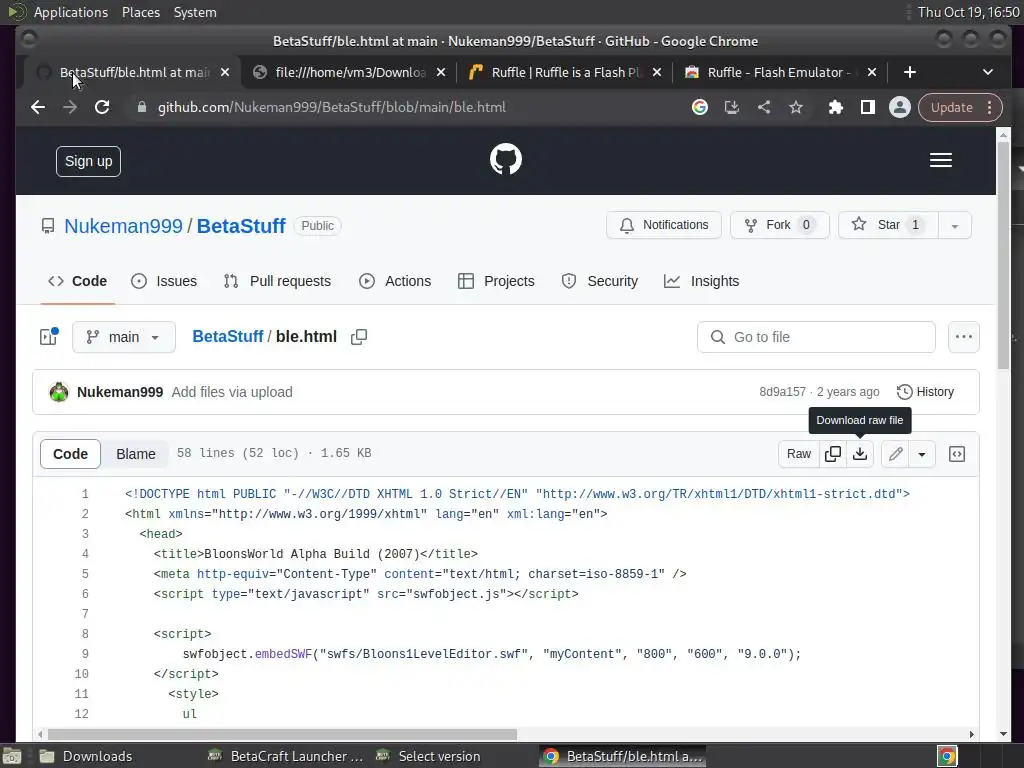Image resolution: width=1024 pixels, height=768 pixels.
Task: Open the Actions tab
Action: [x=395, y=281]
